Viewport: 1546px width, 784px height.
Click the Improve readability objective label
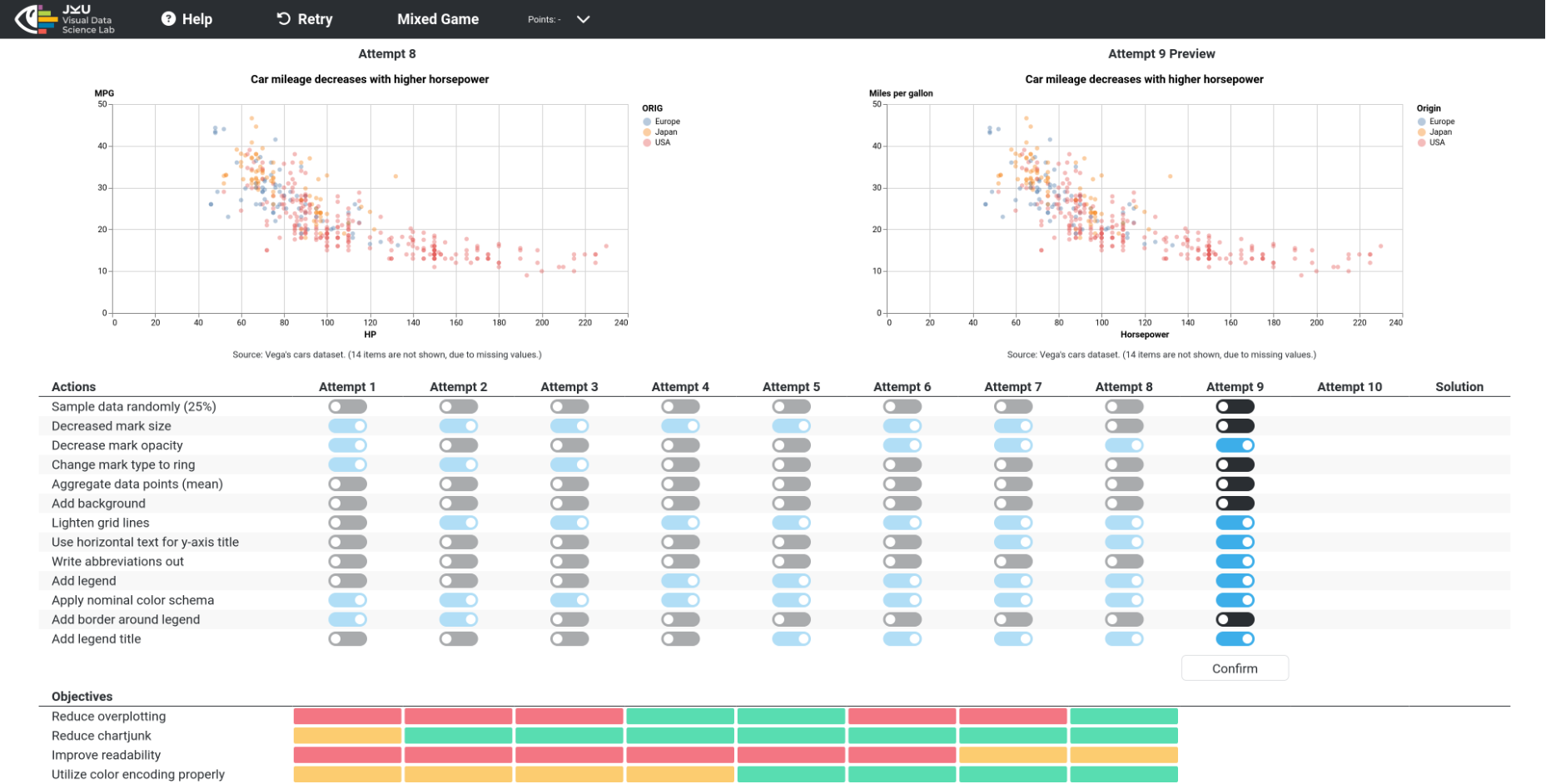click(x=106, y=755)
